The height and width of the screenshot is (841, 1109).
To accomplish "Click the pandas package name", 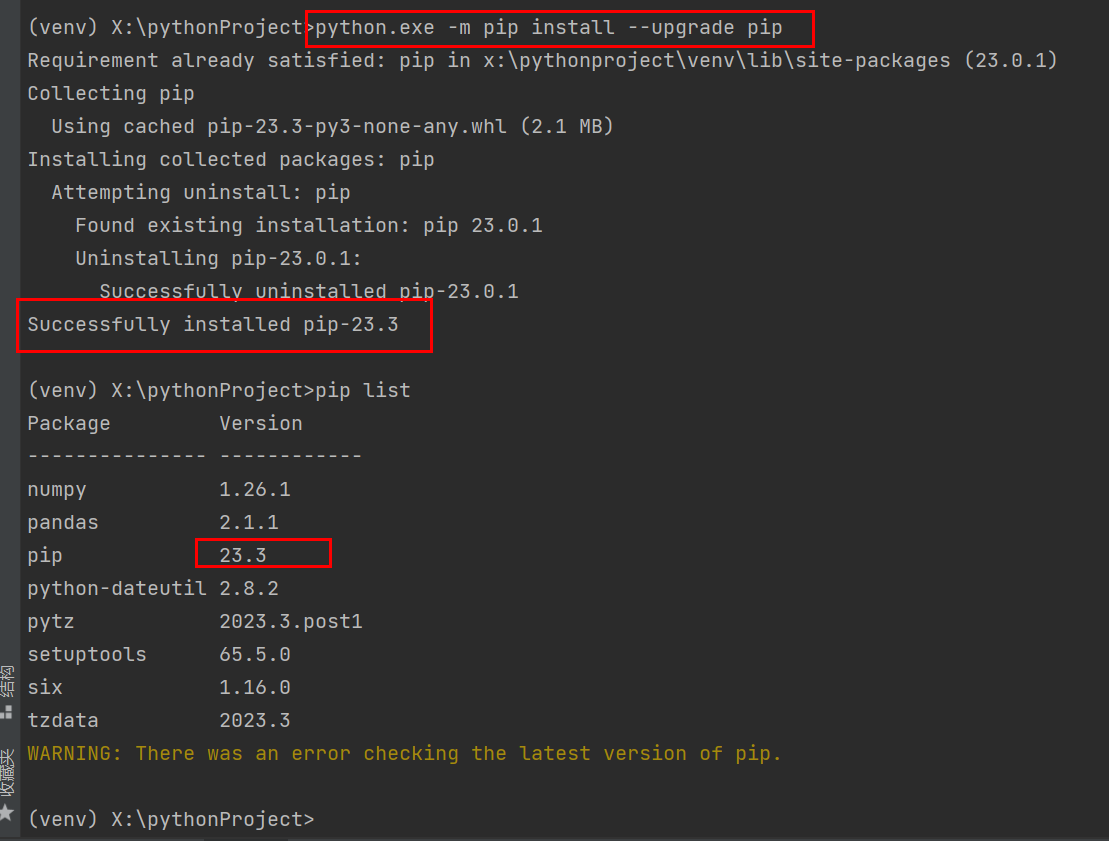I will (x=63, y=523).
